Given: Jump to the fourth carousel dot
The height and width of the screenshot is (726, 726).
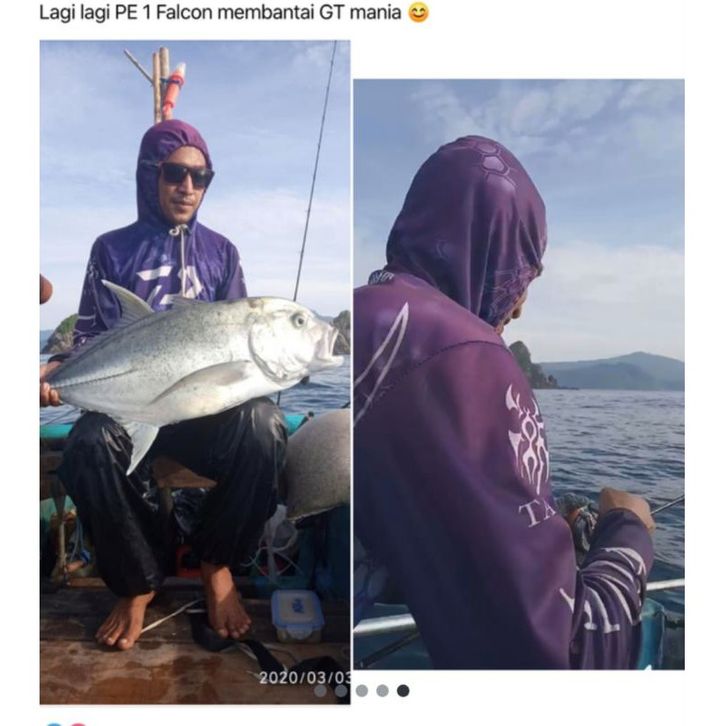Looking at the screenshot, I should (382, 691).
